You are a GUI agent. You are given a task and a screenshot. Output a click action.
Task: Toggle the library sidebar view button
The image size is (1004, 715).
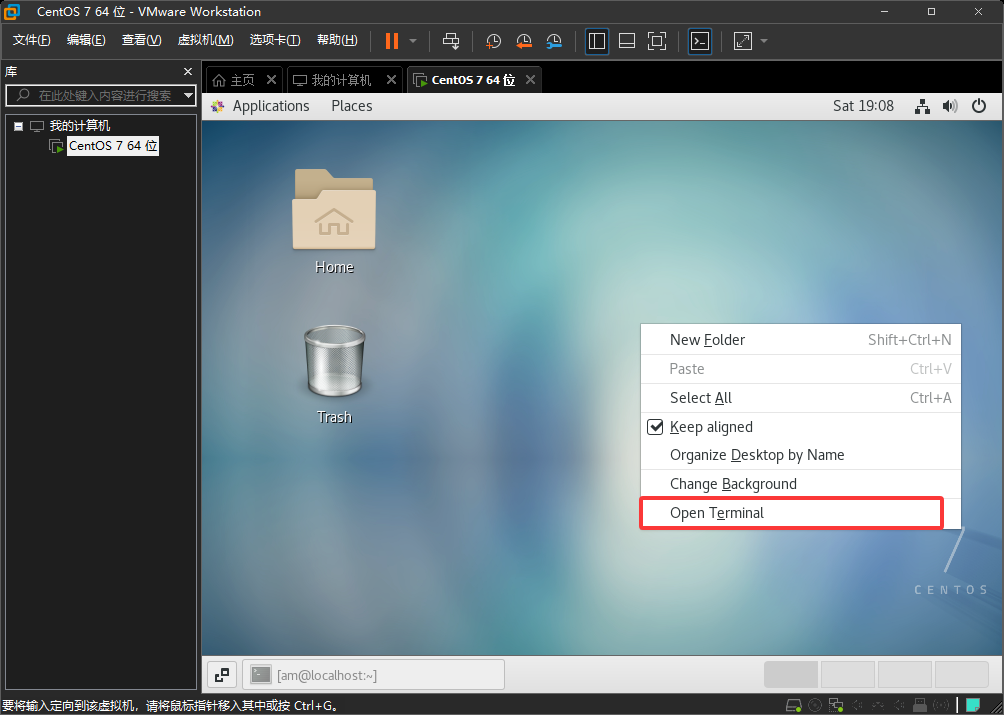click(597, 41)
